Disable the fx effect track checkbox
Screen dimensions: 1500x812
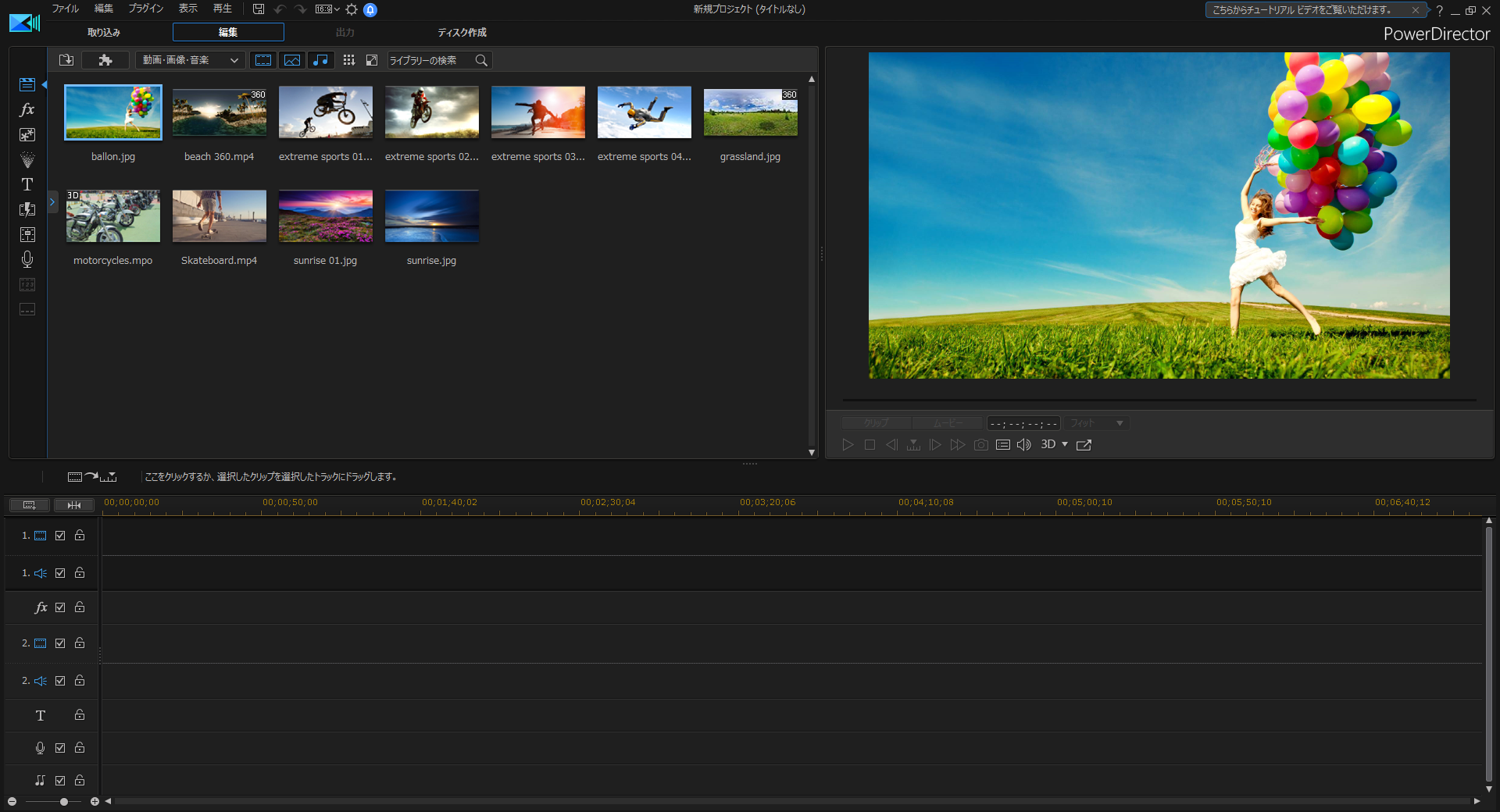(x=60, y=607)
